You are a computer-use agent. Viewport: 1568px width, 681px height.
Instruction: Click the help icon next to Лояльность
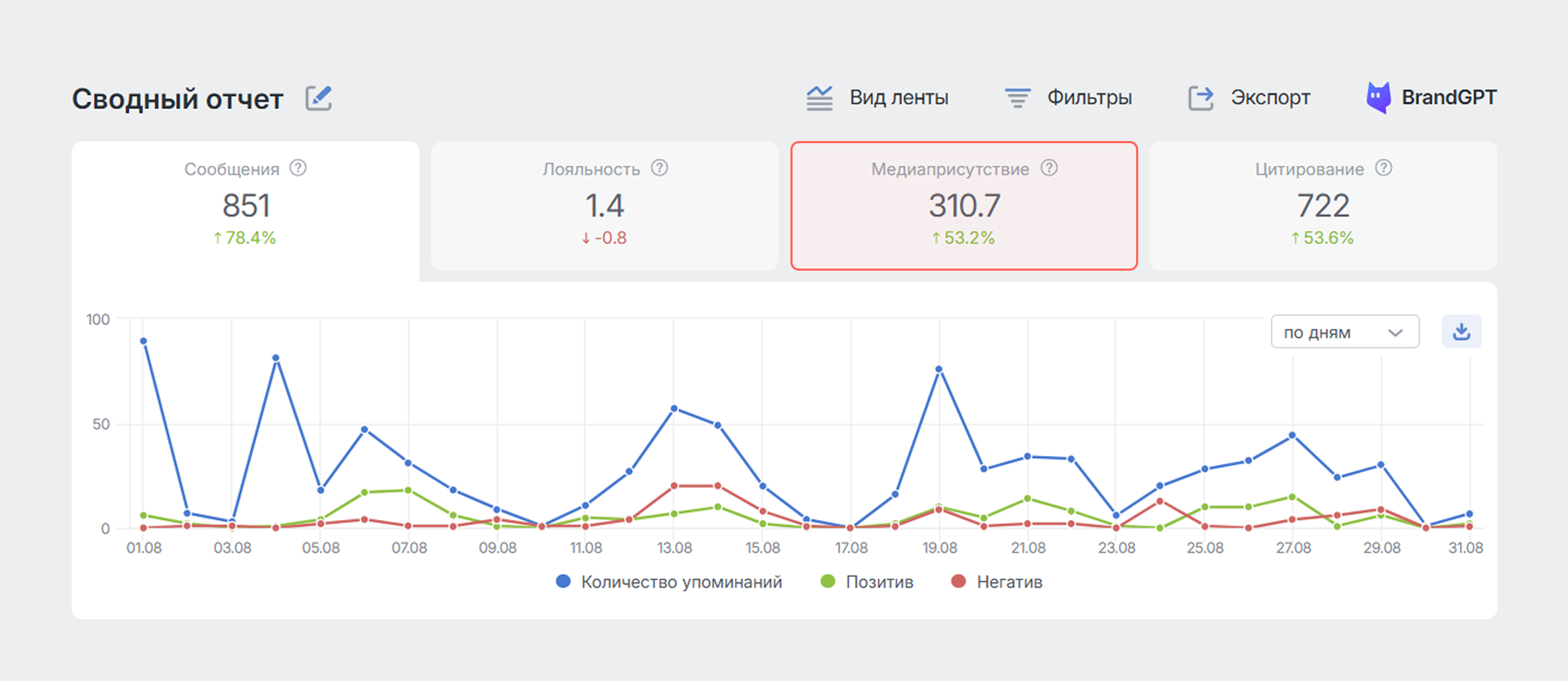659,168
